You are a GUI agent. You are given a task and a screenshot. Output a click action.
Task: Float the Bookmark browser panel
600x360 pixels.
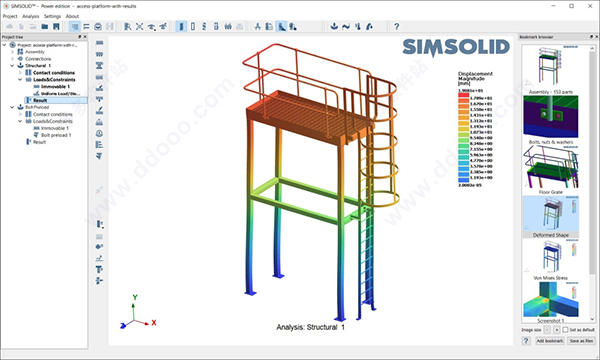coord(591,37)
